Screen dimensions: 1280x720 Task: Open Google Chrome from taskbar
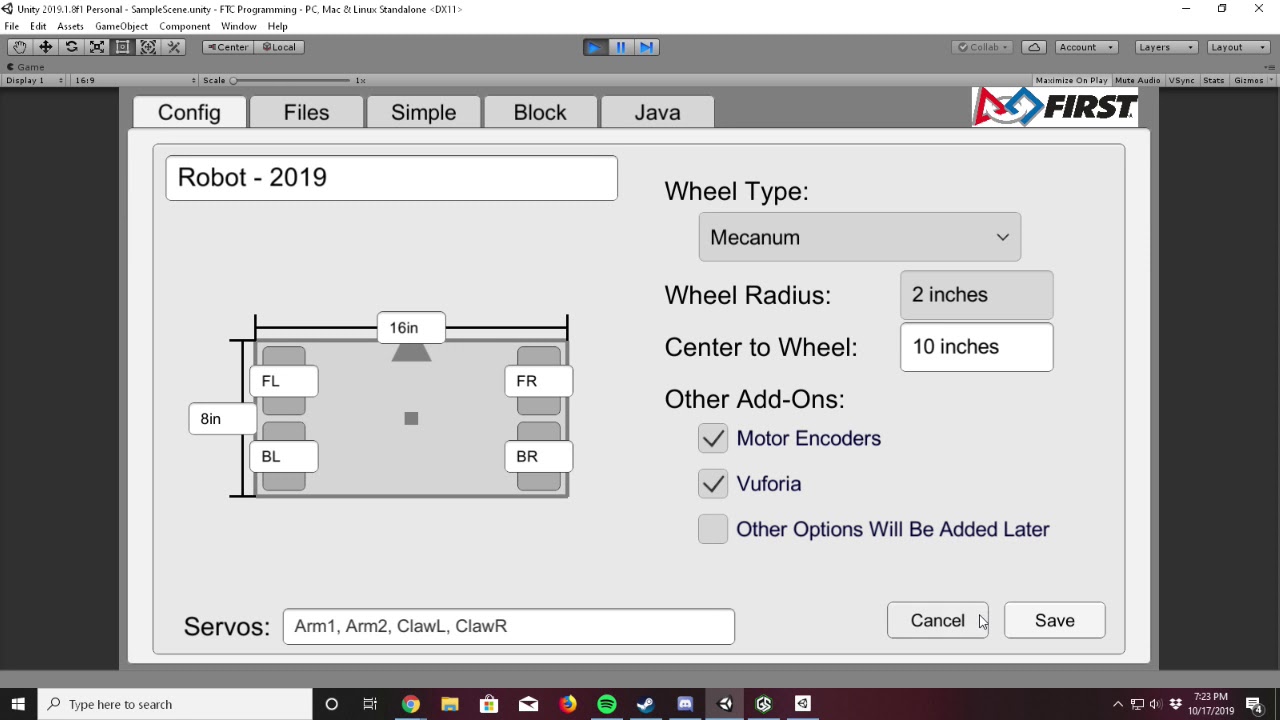tap(411, 704)
